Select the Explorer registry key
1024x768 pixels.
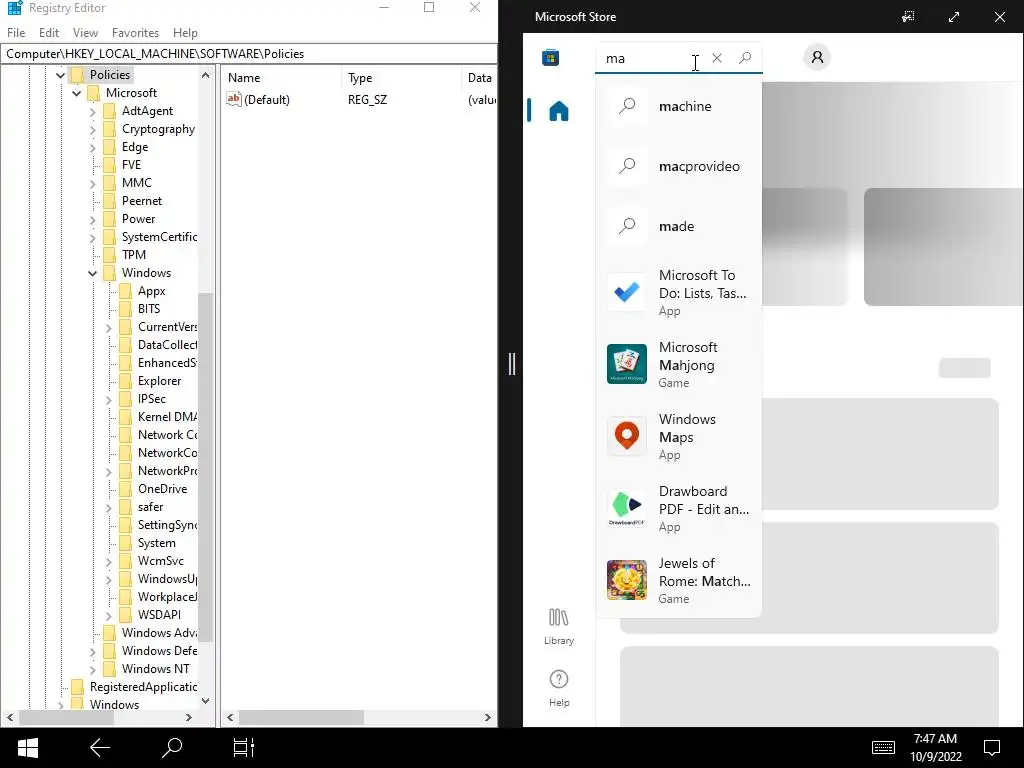click(159, 381)
